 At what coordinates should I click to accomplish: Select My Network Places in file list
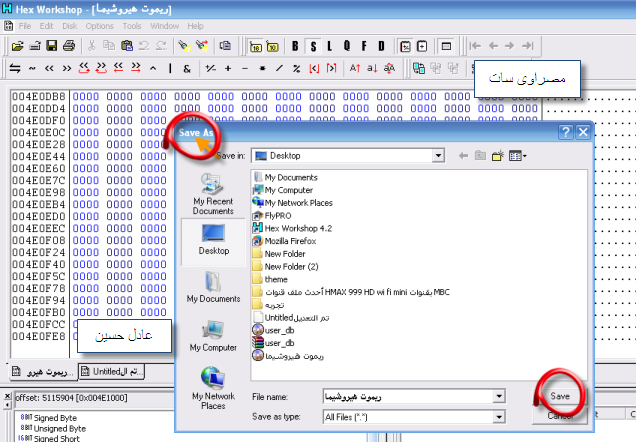point(292,203)
